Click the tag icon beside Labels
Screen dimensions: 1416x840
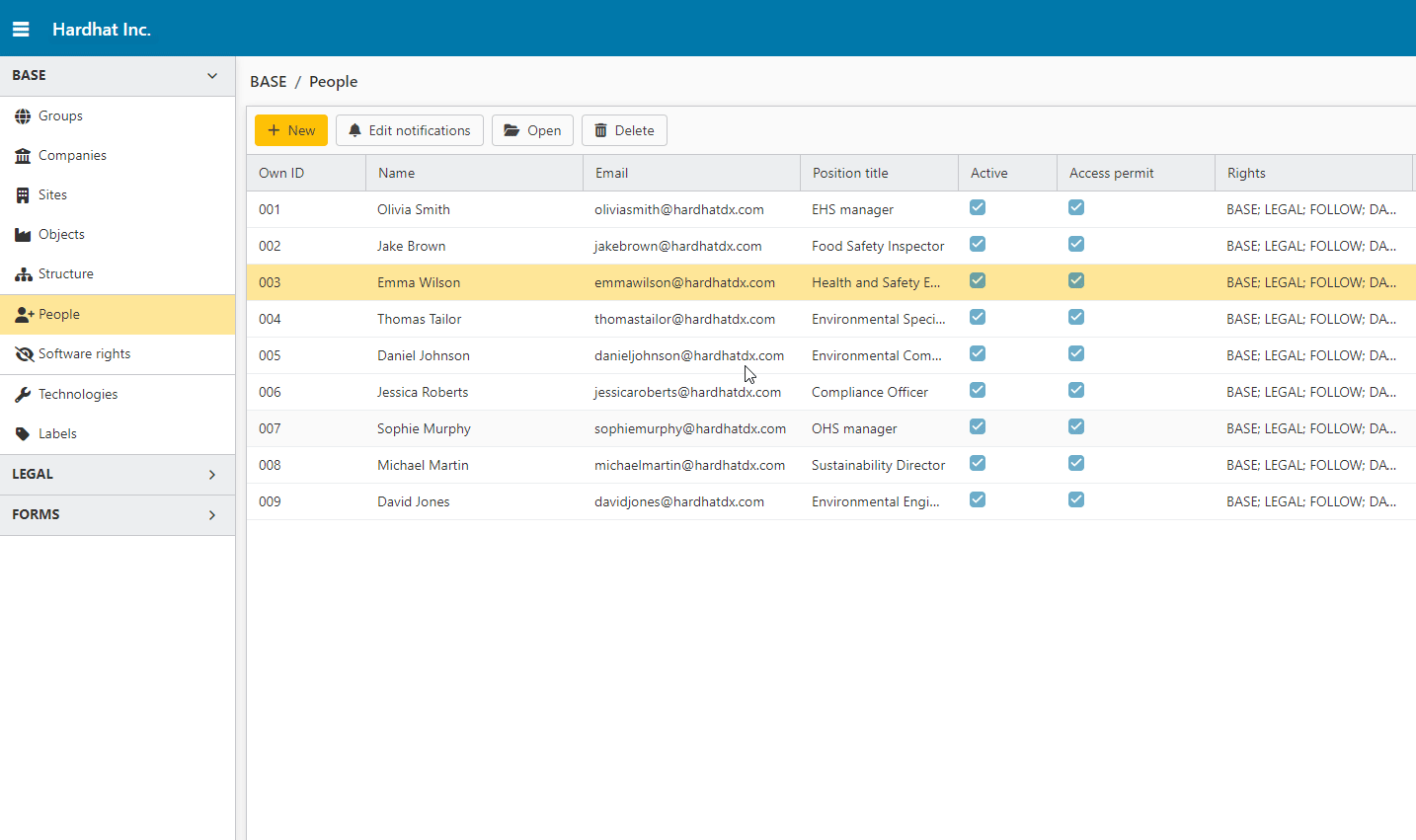tap(23, 434)
